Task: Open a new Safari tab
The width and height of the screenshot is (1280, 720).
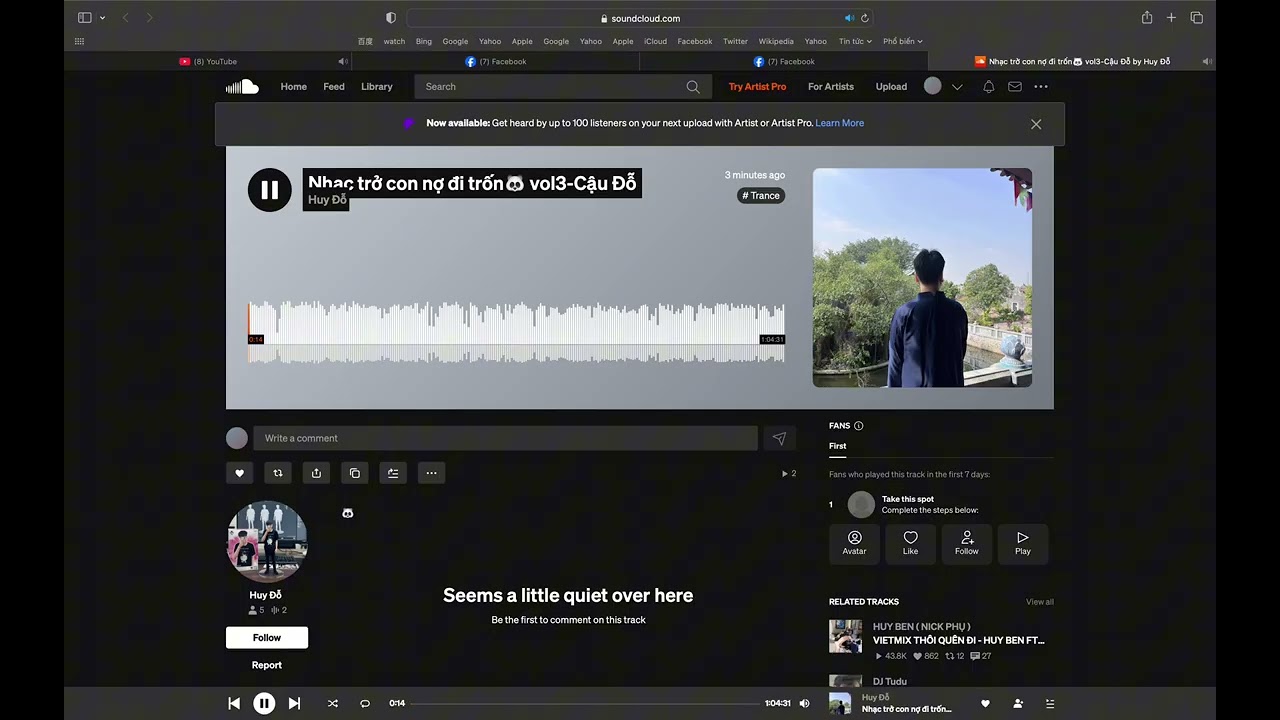Action: pos(1172,18)
